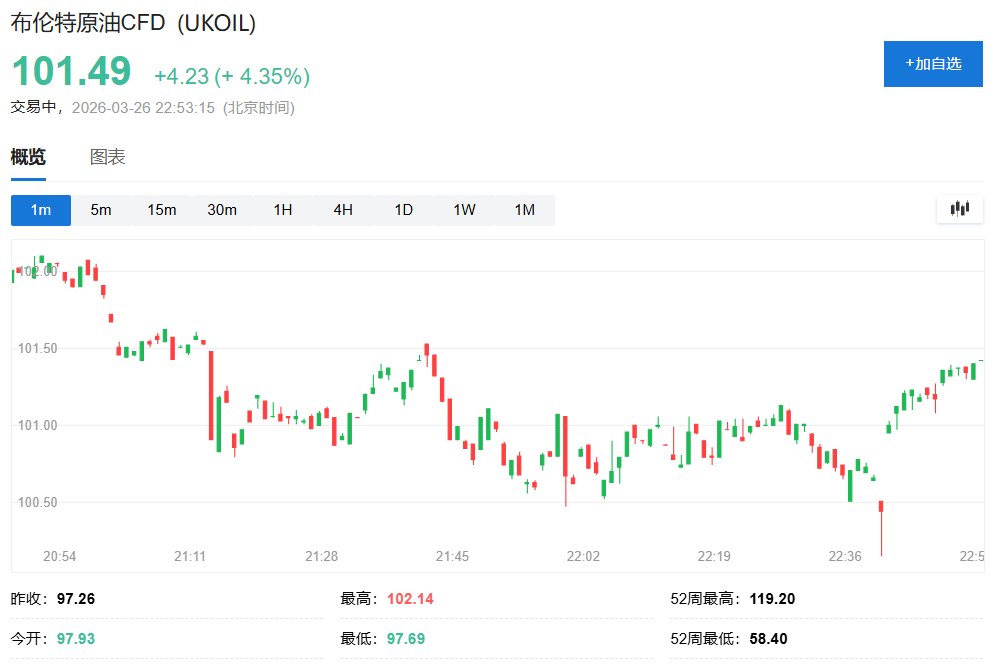Switch chart to 15m interval
Image resolution: width=1001 pixels, height=664 pixels.
(x=162, y=210)
